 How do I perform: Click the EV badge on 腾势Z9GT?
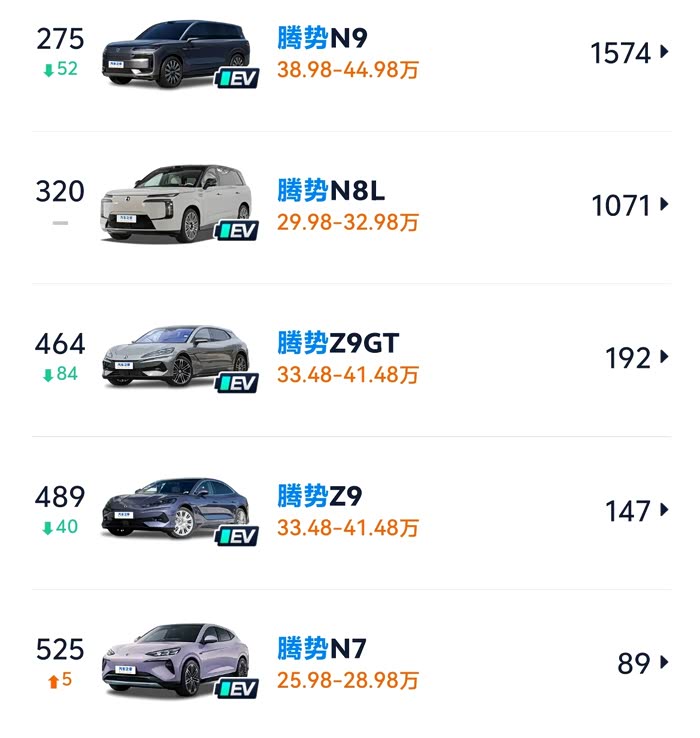pos(238,383)
